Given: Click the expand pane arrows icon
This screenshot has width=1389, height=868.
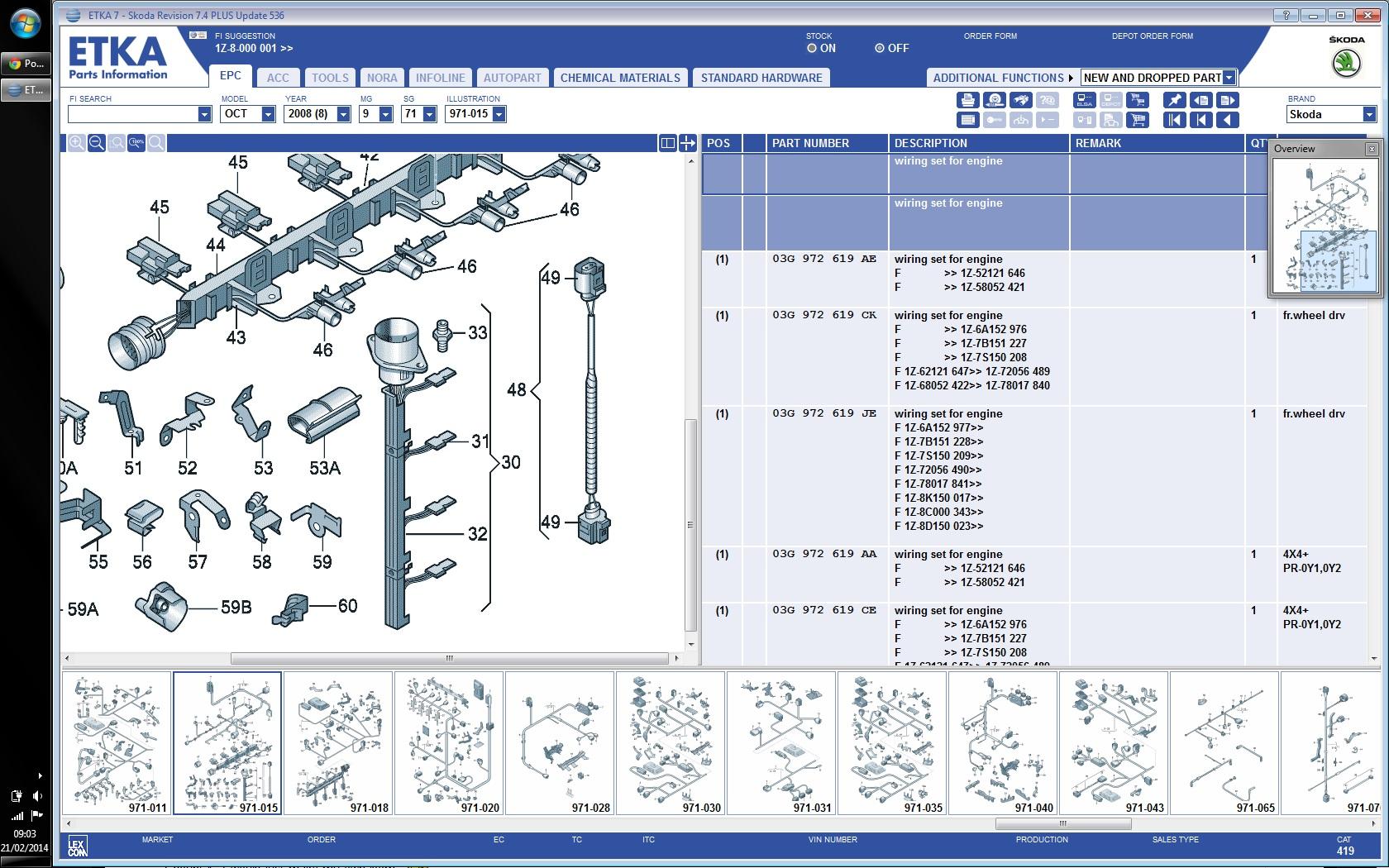Looking at the screenshot, I should pos(688,143).
